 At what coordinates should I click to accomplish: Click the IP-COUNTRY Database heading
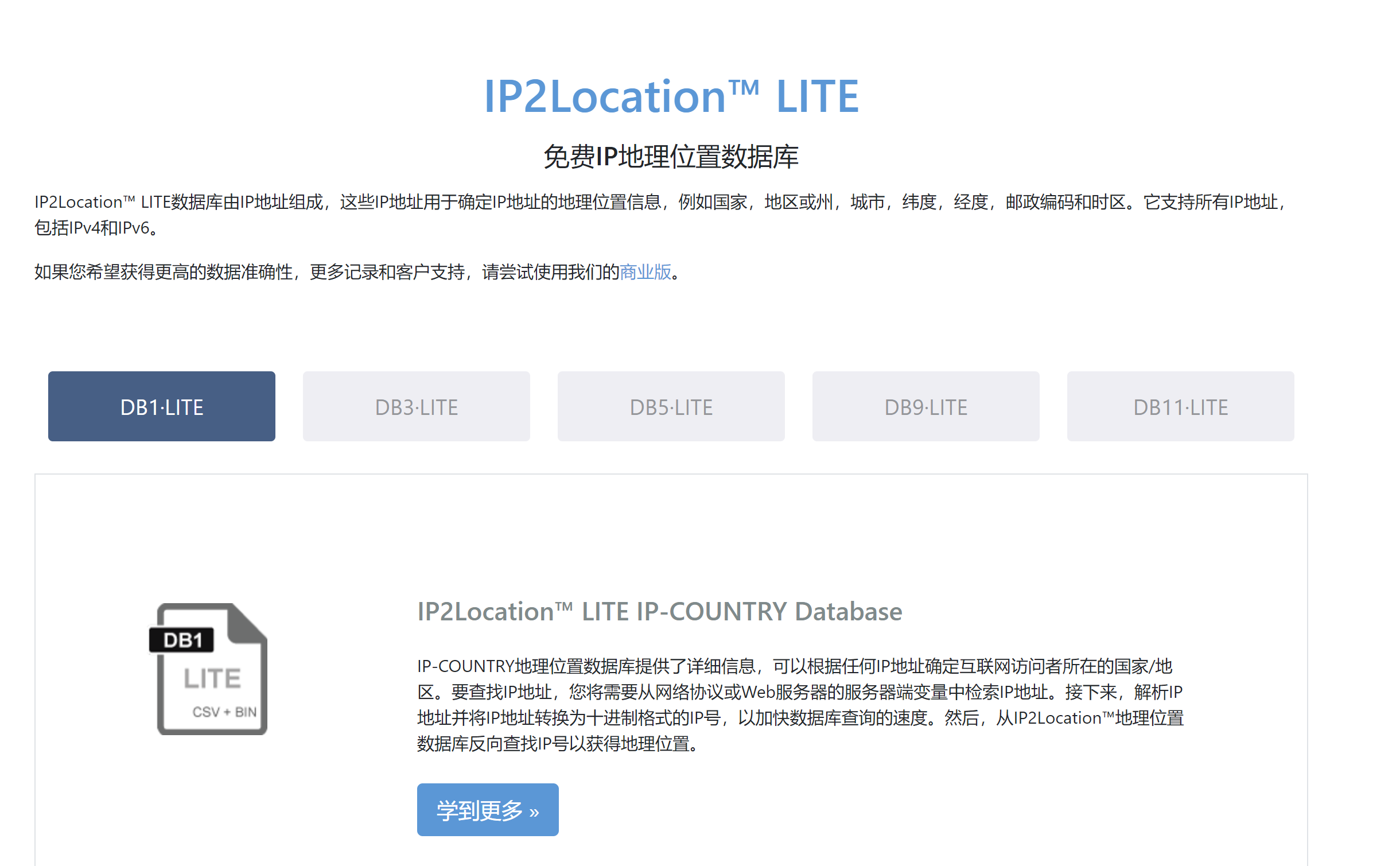[660, 611]
